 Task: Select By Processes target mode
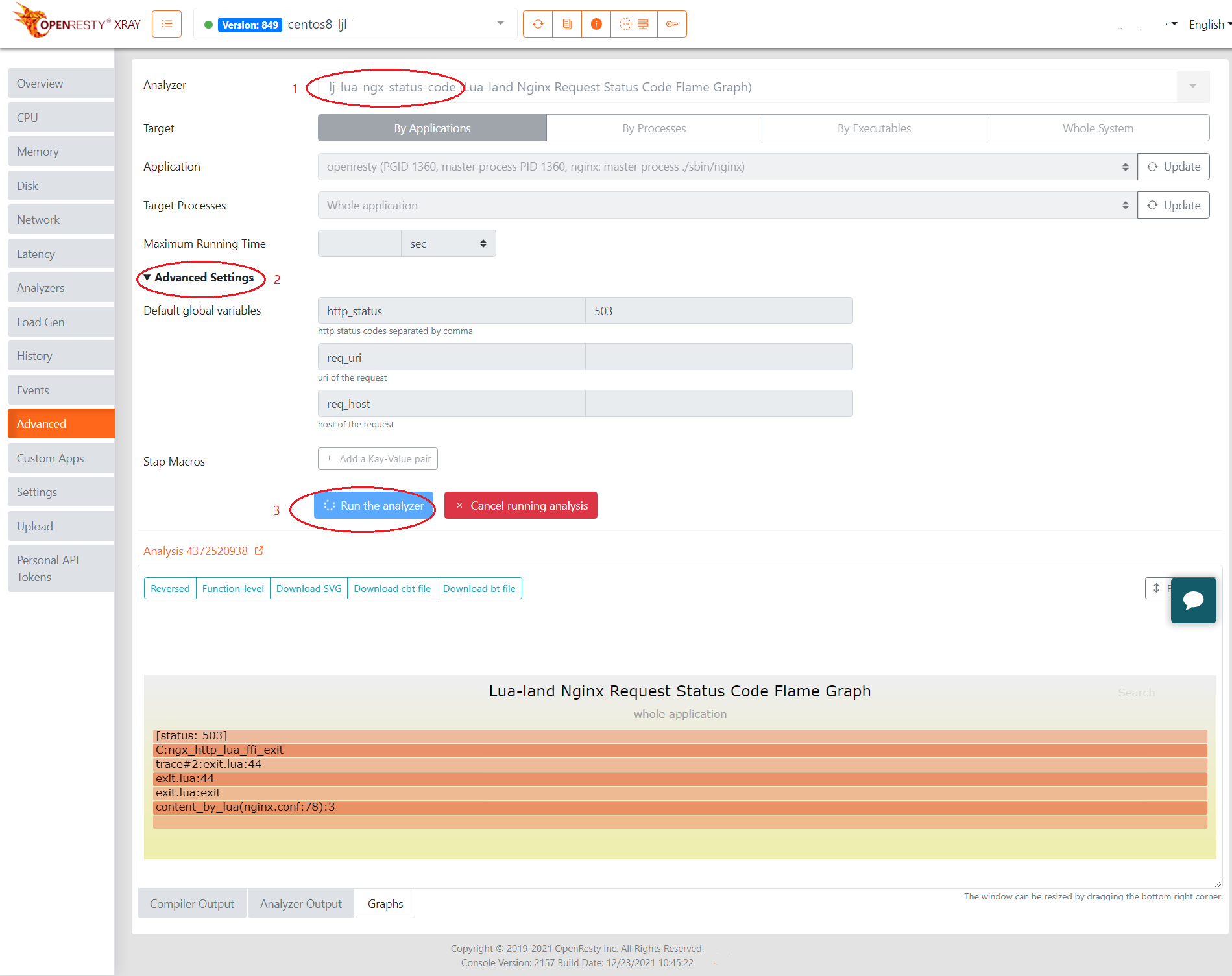654,128
